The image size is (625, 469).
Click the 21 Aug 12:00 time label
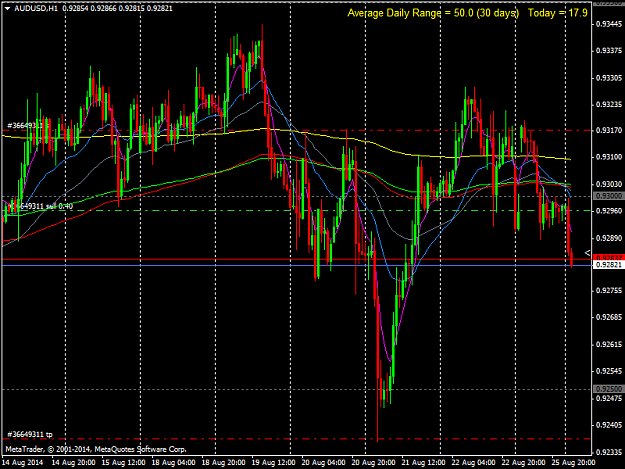pyautogui.click(x=423, y=463)
